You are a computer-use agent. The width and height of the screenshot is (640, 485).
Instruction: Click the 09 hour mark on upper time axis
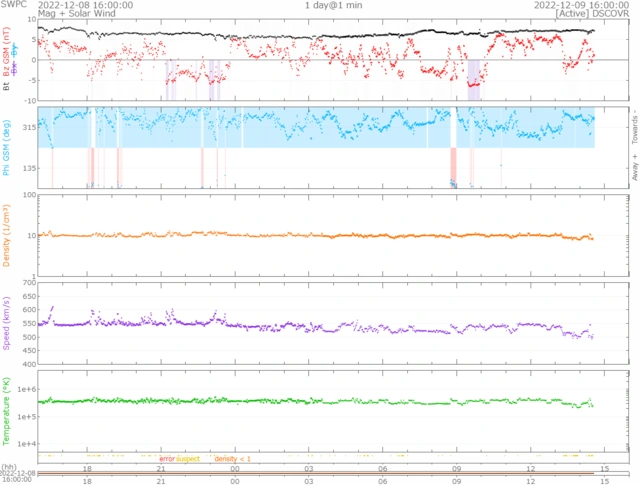pos(456,468)
